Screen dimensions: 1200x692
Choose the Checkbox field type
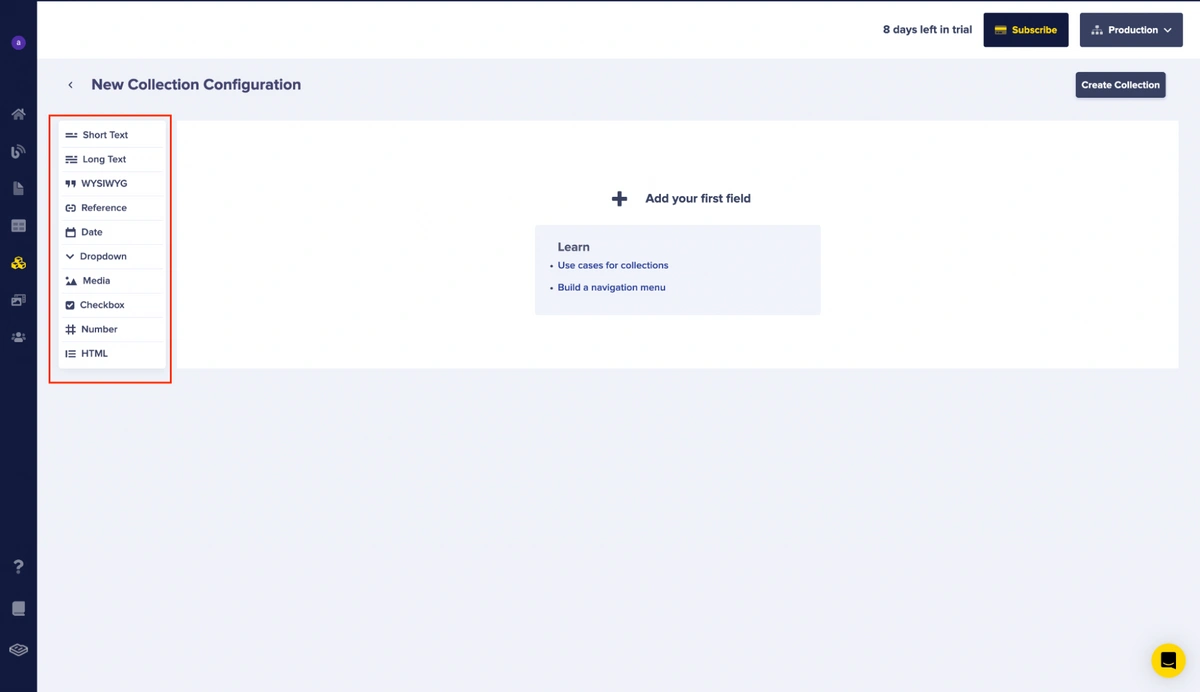(x=102, y=305)
